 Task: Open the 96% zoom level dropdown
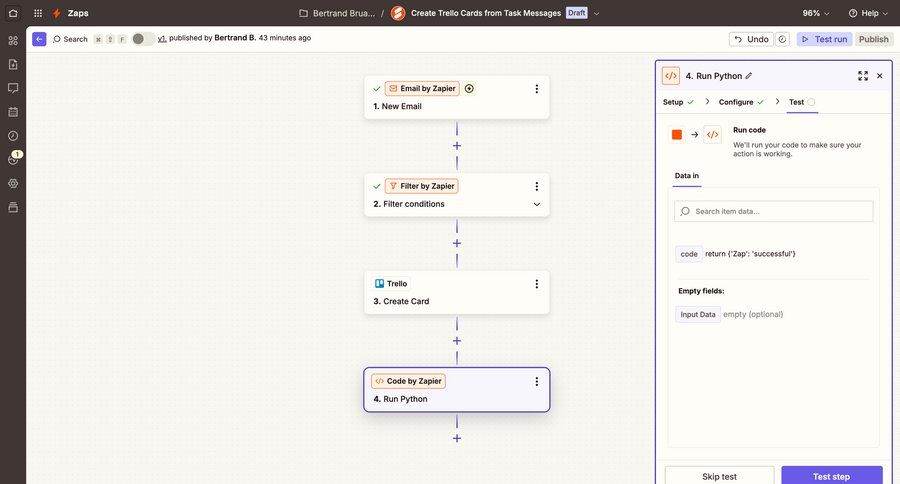tap(816, 13)
